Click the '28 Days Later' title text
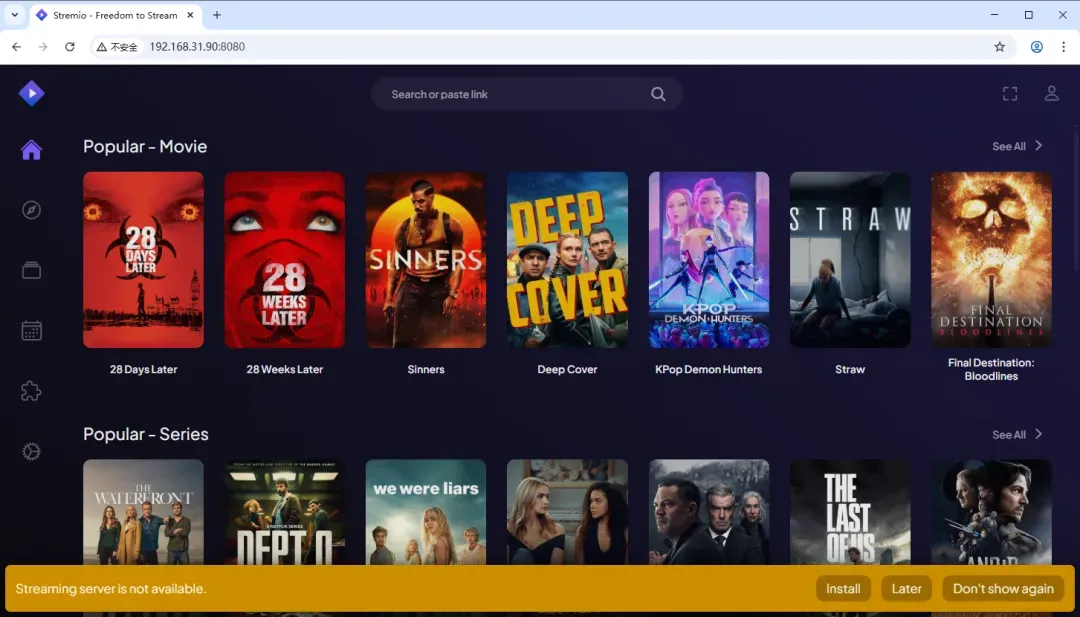The height and width of the screenshot is (617, 1080). [143, 369]
